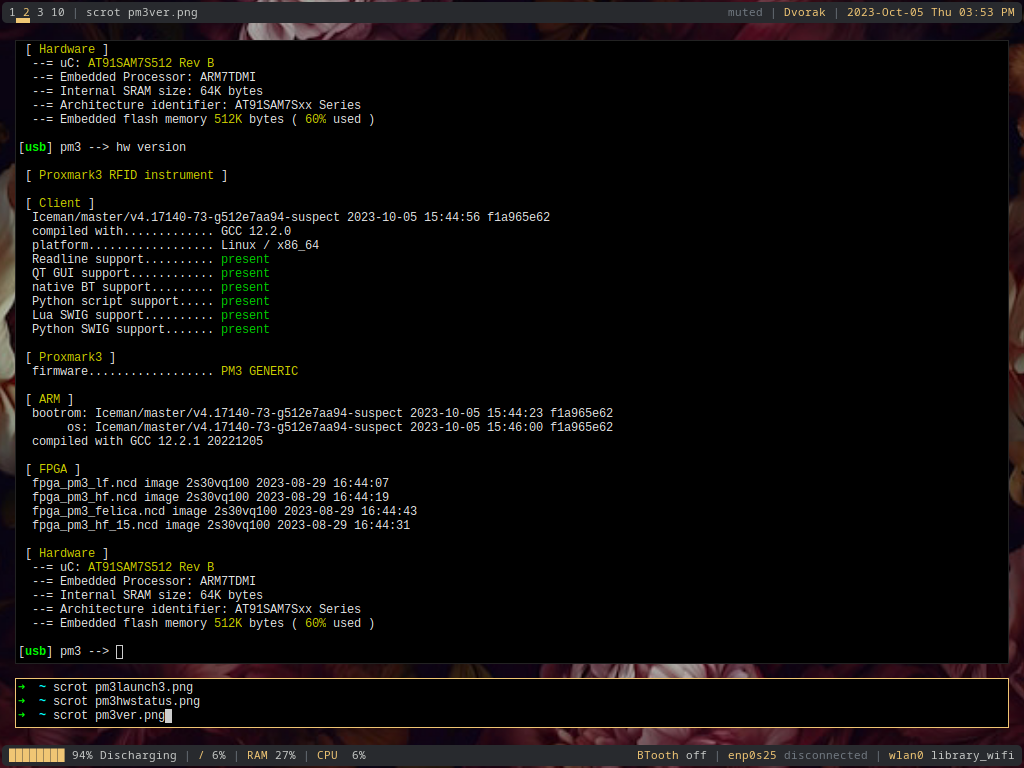Click 'scrot pm3hwstatus.png' line in lower terminal
Image resolution: width=1024 pixels, height=768 pixels.
coord(127,701)
